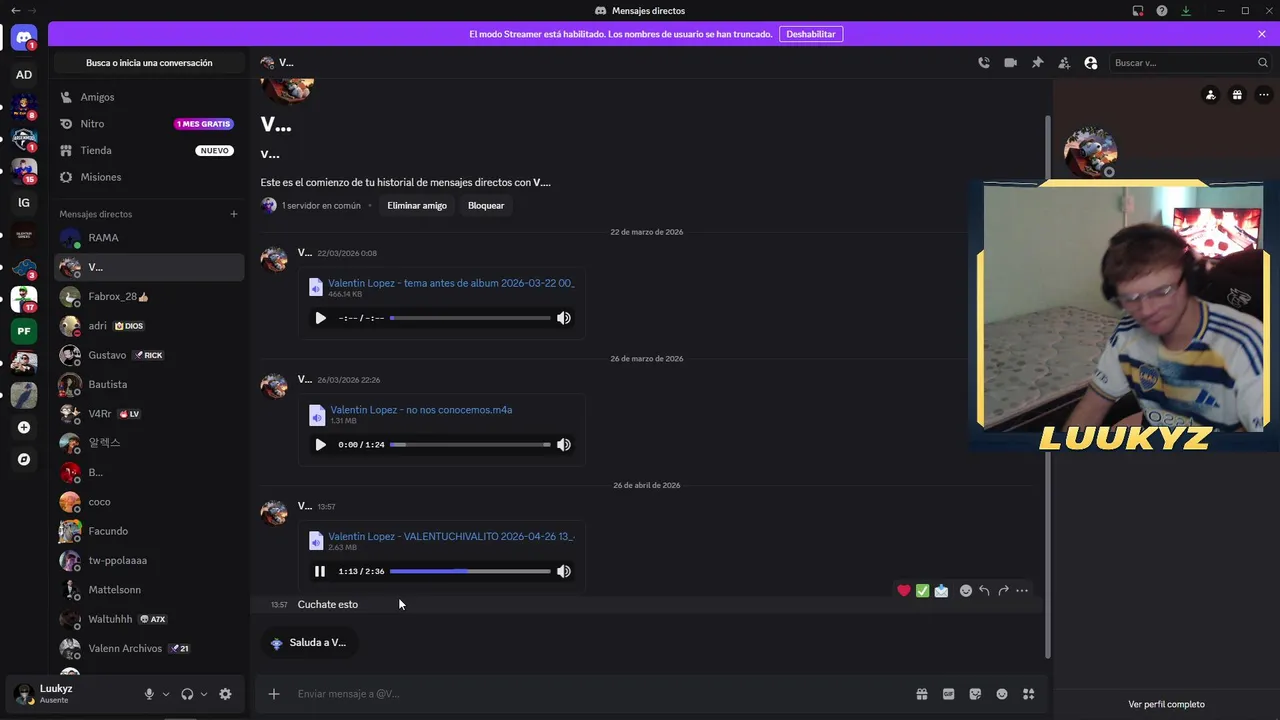Image resolution: width=1280 pixels, height=720 pixels.
Task: Open the DM with Fabrox_28
Action: [149, 296]
